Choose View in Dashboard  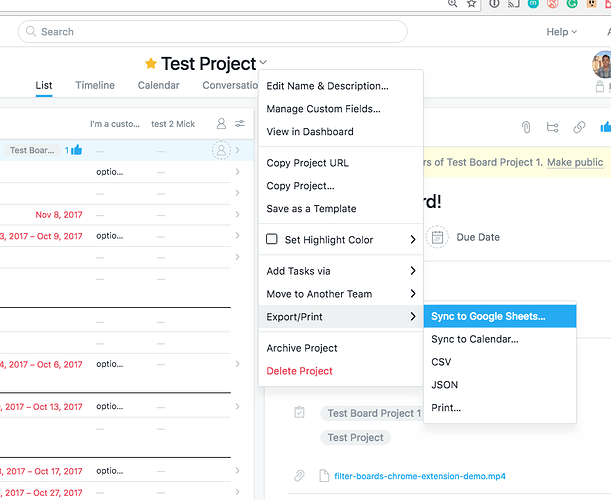[341, 132]
